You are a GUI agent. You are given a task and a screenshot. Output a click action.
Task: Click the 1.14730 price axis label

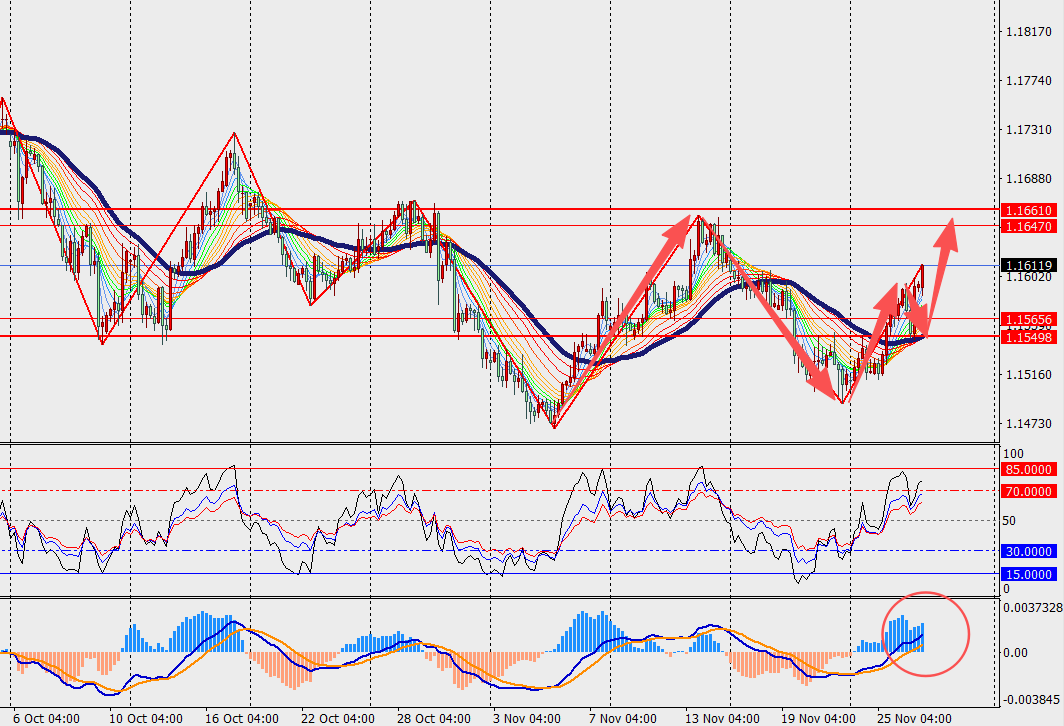coord(1029,423)
